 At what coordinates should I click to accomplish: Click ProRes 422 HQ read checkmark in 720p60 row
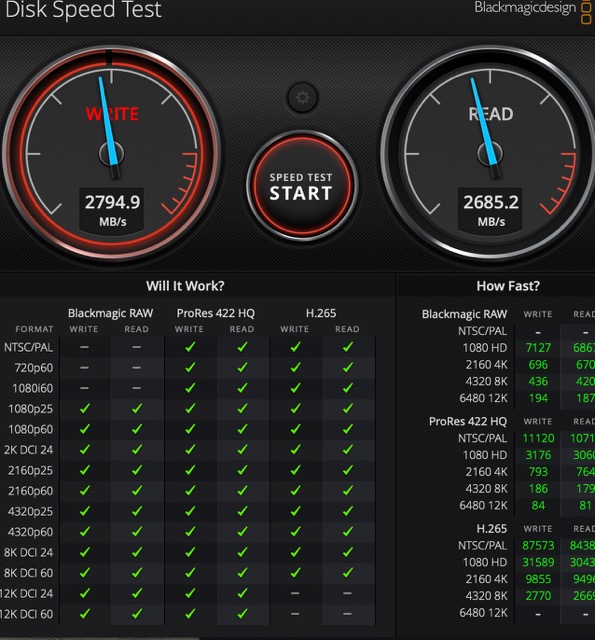point(242,367)
